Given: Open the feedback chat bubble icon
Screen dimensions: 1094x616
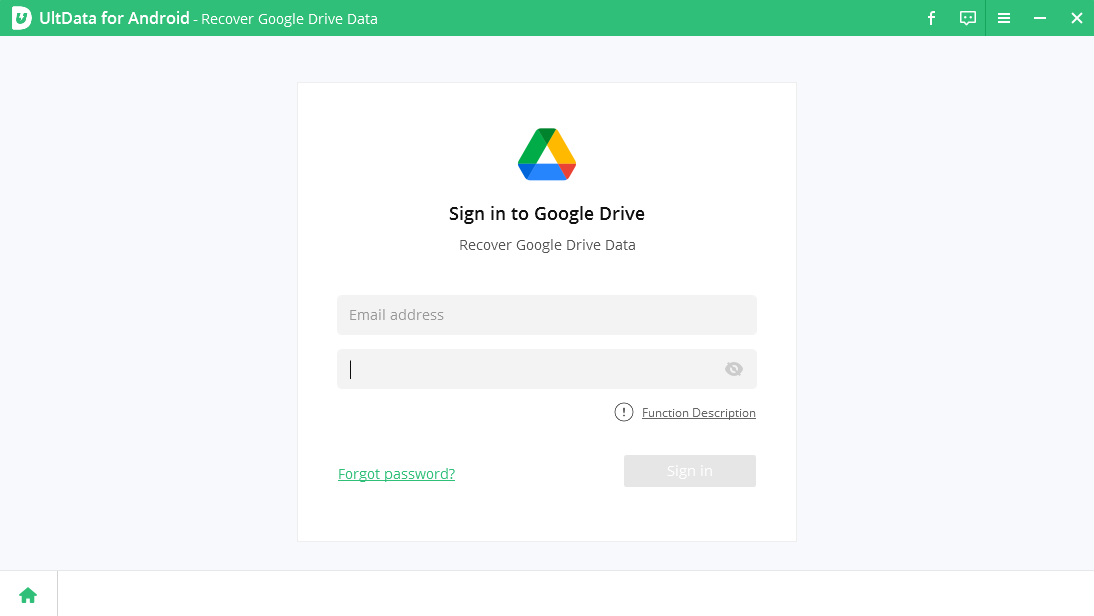Looking at the screenshot, I should click(967, 18).
